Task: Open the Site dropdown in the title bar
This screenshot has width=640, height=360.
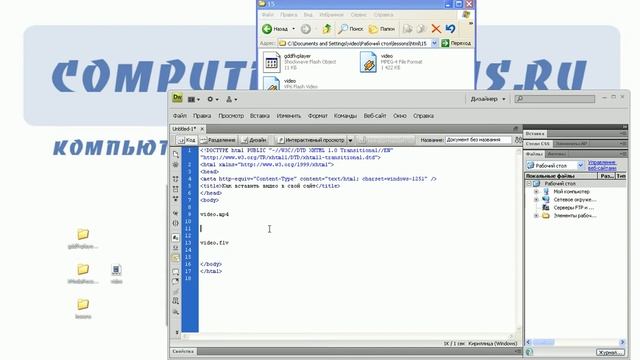Action: coord(231,99)
